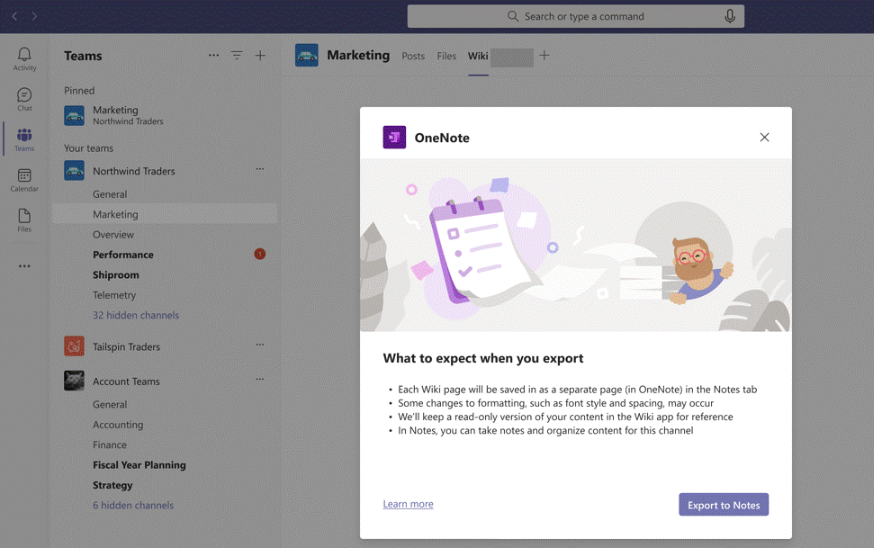Viewport: 874px width, 548px height.
Task: Expand 32 hidden channels list
Action: [136, 315]
